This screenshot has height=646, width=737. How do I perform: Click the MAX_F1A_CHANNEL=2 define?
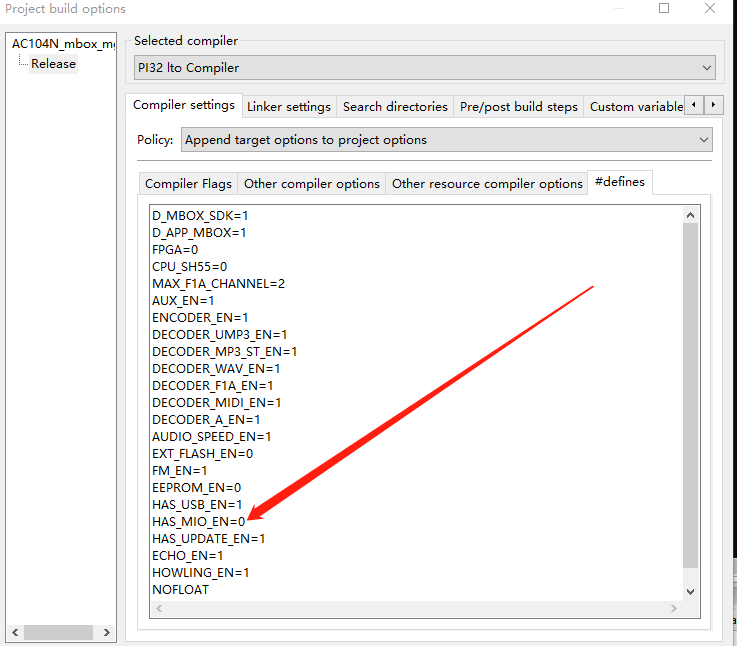(218, 284)
